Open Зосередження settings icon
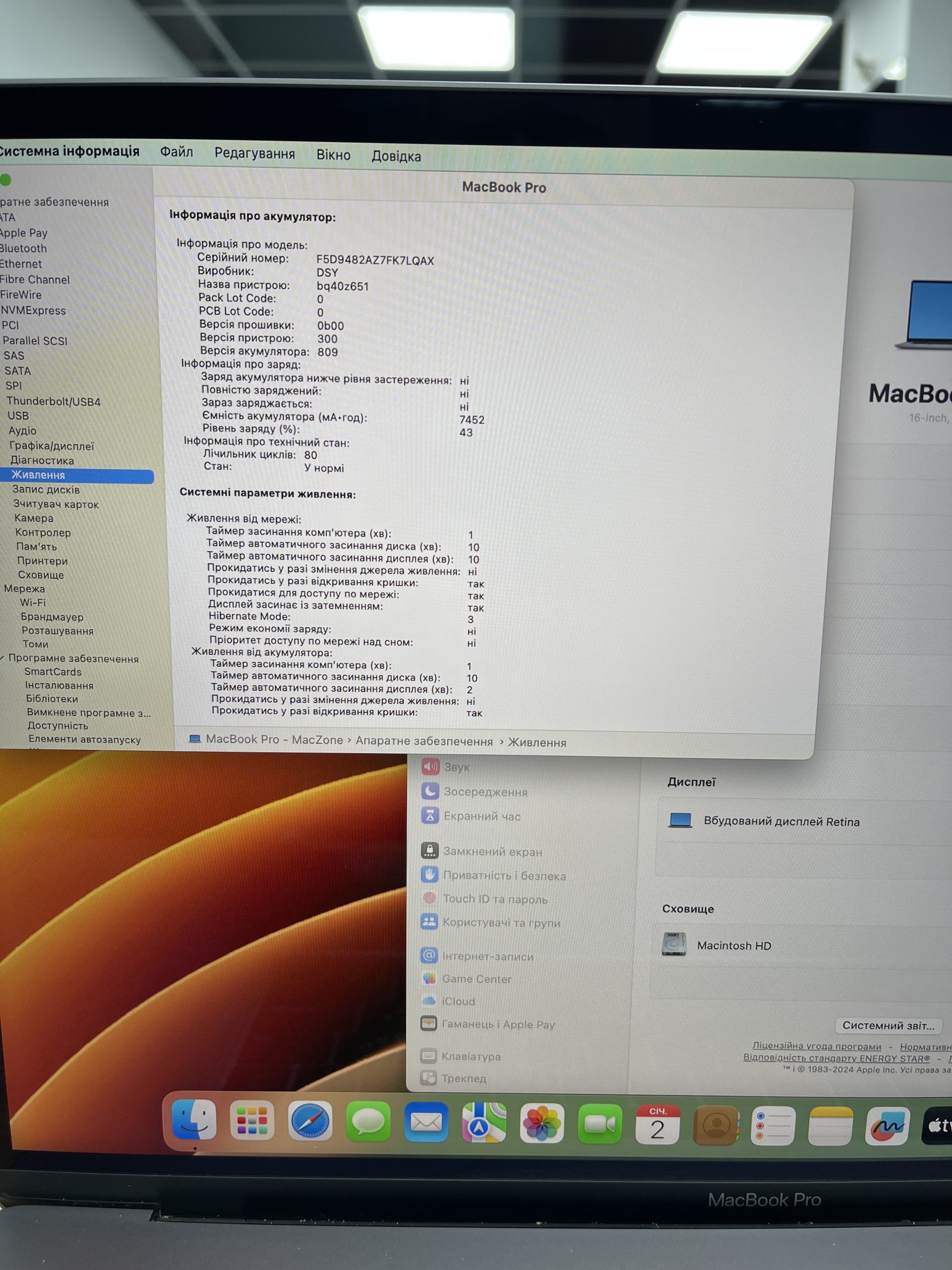This screenshot has width=952, height=1270. pyautogui.click(x=430, y=791)
